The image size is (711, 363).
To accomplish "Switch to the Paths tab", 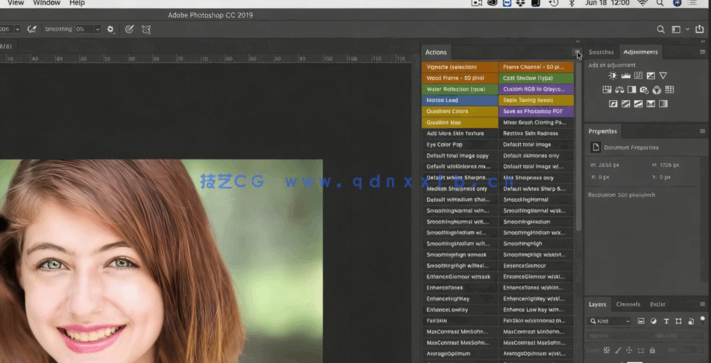I will [657, 304].
